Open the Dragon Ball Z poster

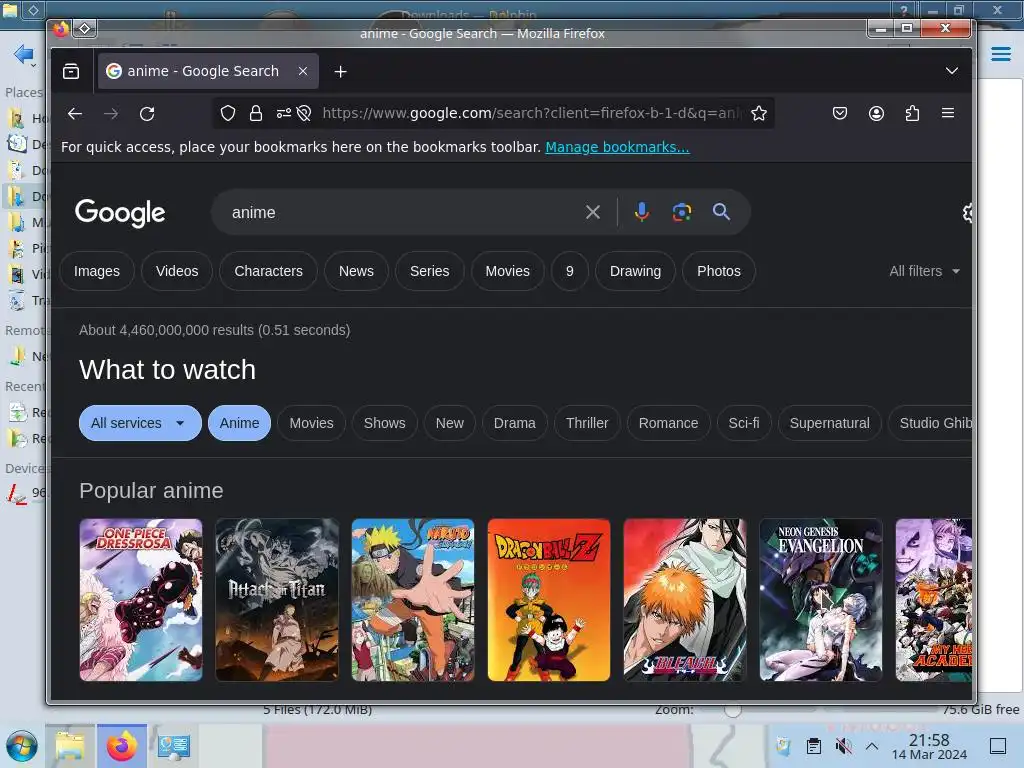tap(549, 600)
